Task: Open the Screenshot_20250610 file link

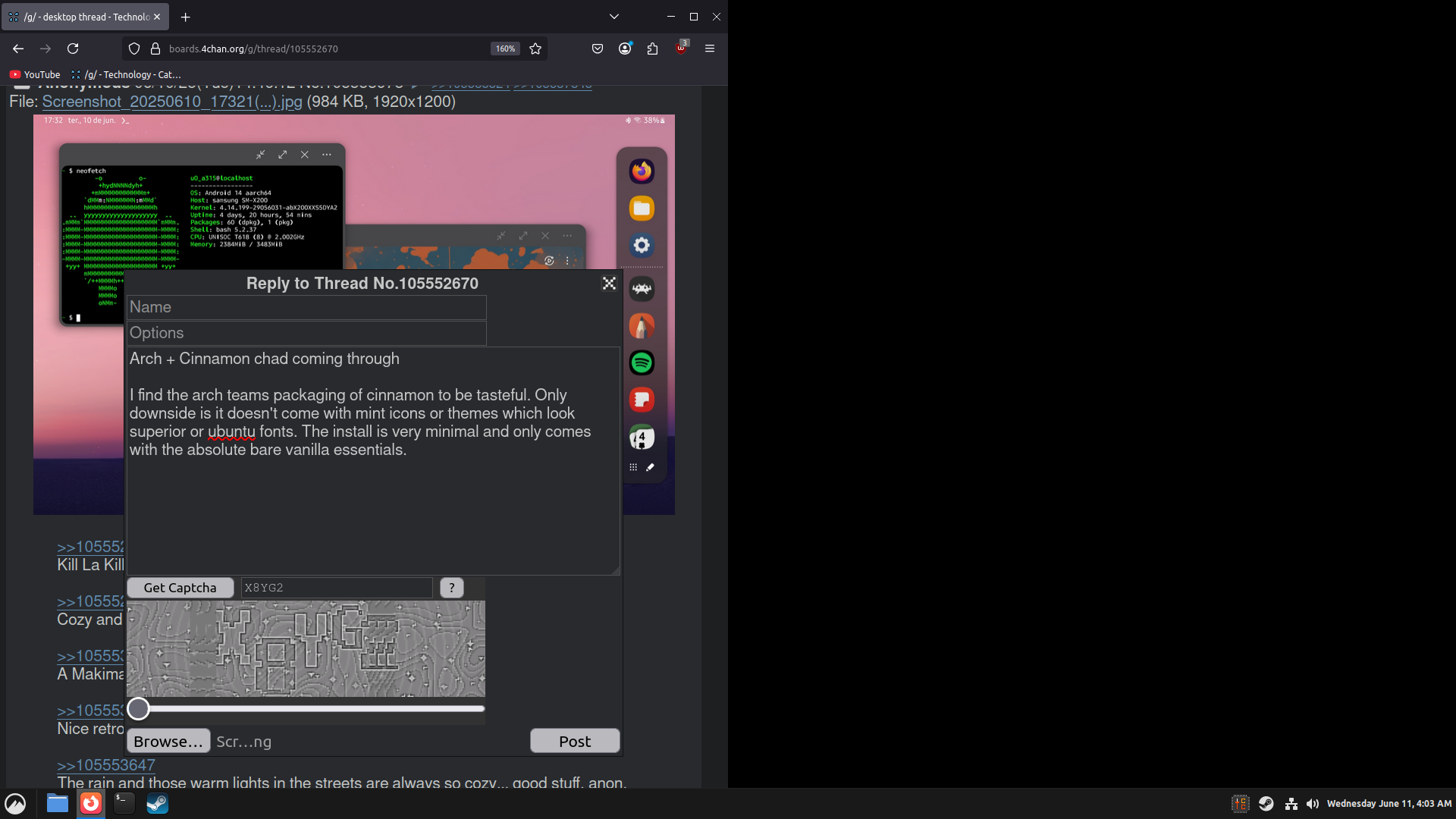Action: 172,102
